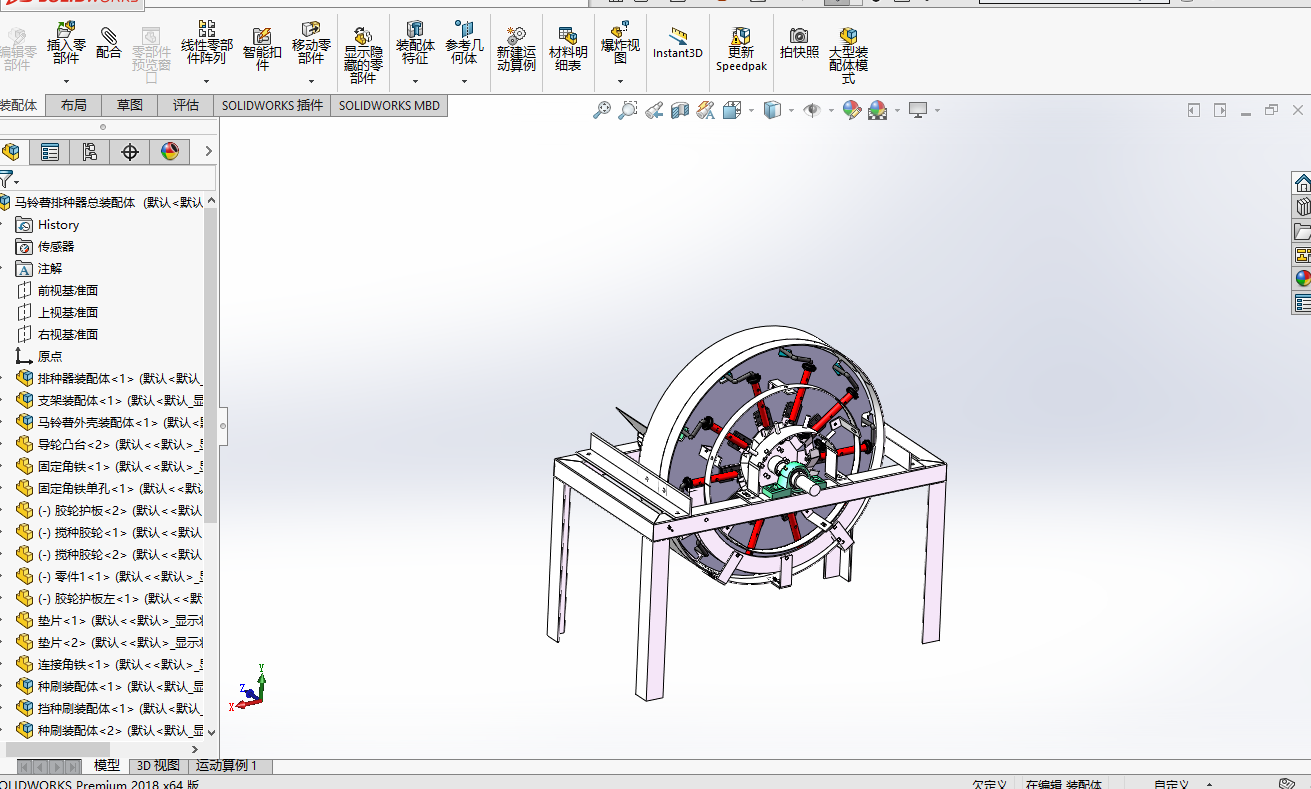
Task: Click the Edit Appearance color ball icon
Action: (x=852, y=110)
